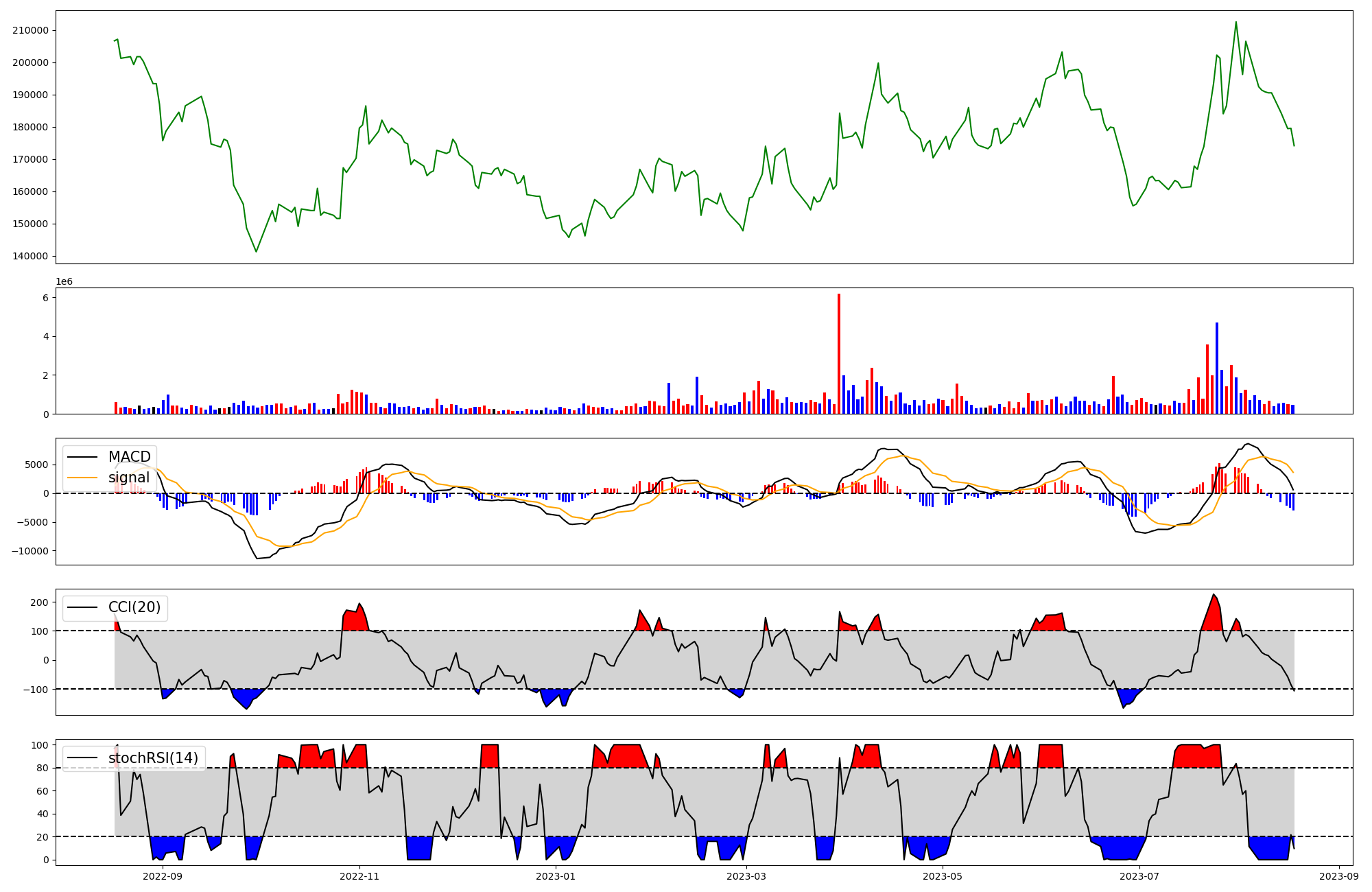This screenshot has width=1372, height=892.
Task: Click the 210000 price axis label
Action: 30,30
